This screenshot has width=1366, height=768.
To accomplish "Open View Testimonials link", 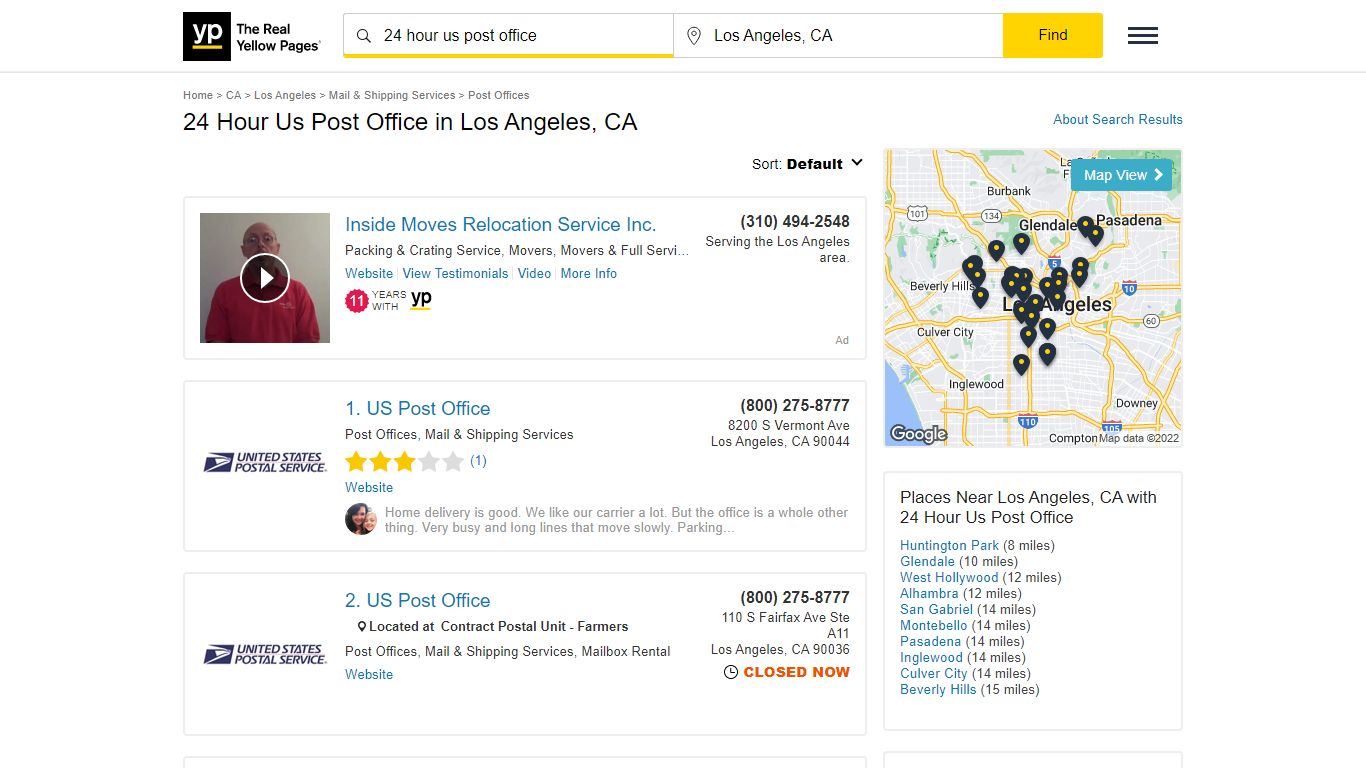I will point(455,273).
